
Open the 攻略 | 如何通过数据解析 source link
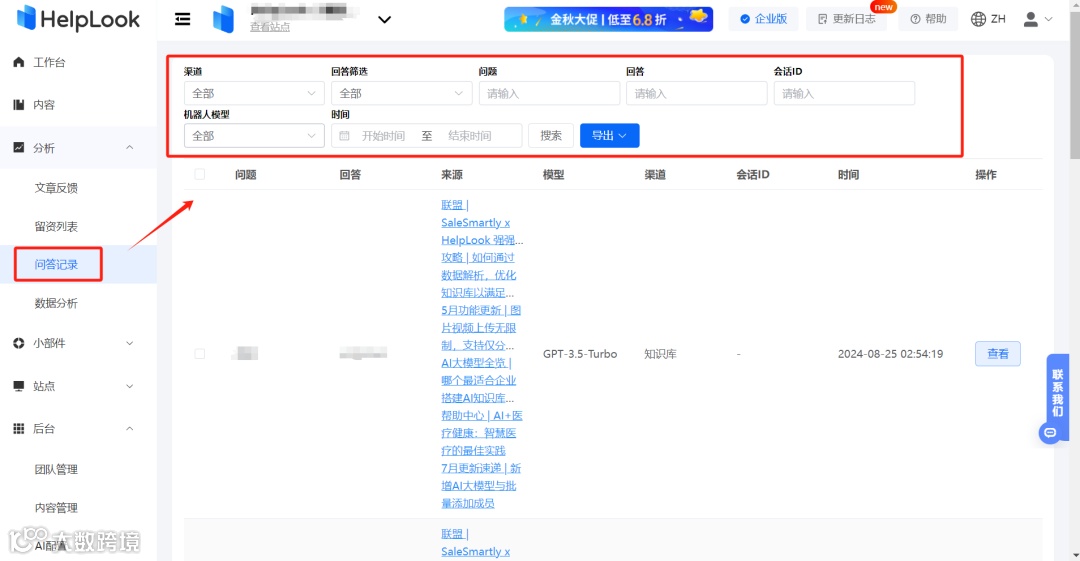click(x=479, y=275)
